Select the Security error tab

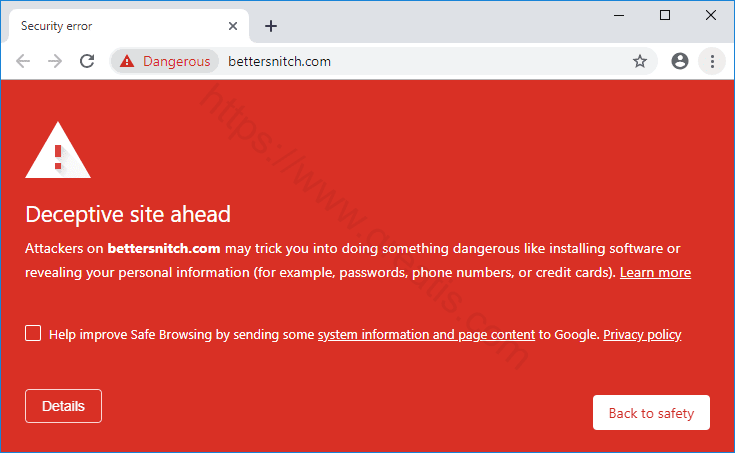129,26
